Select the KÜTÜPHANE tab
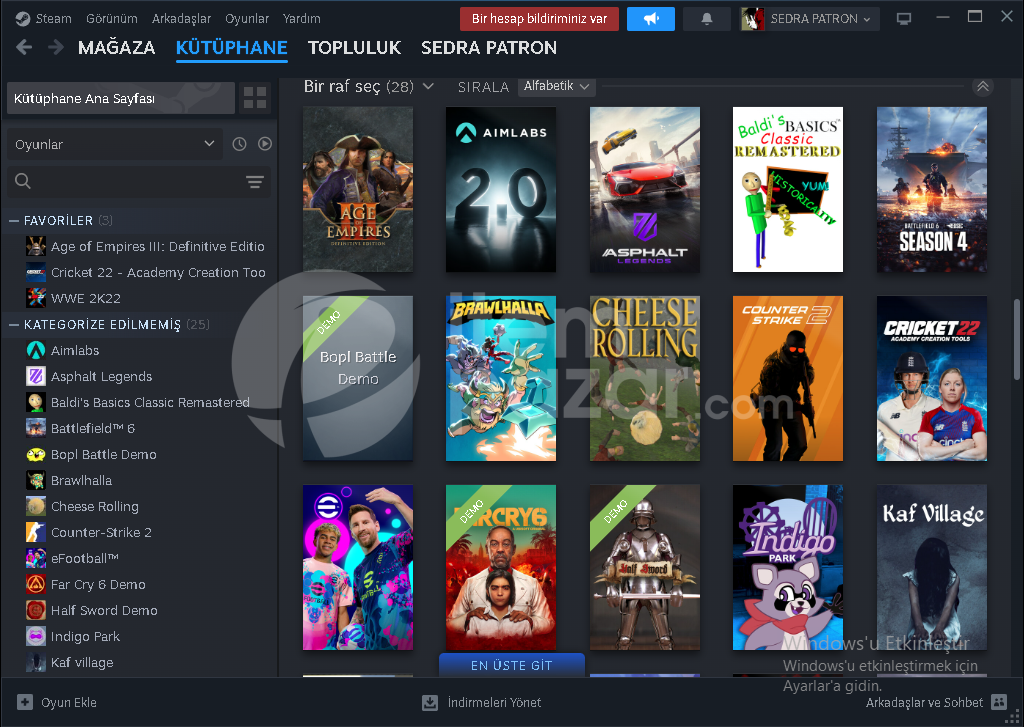 pyautogui.click(x=232, y=48)
